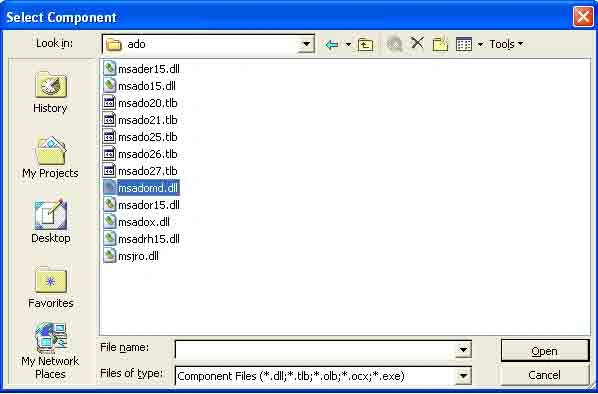Select file msado20.tlb
The image size is (598, 394).
coord(140,103)
